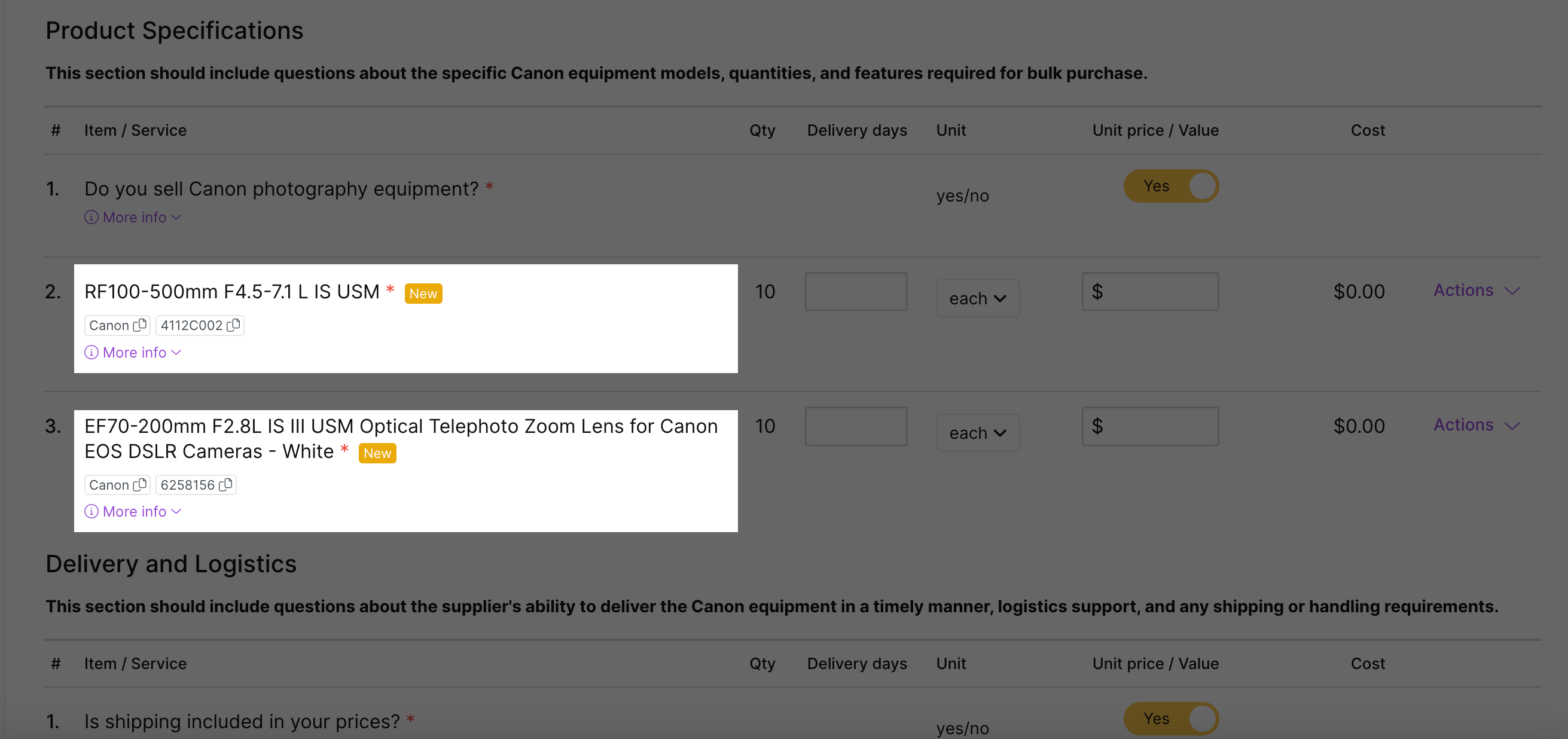
Task: Click Delivery days header in Product Specifications table
Action: (x=857, y=130)
